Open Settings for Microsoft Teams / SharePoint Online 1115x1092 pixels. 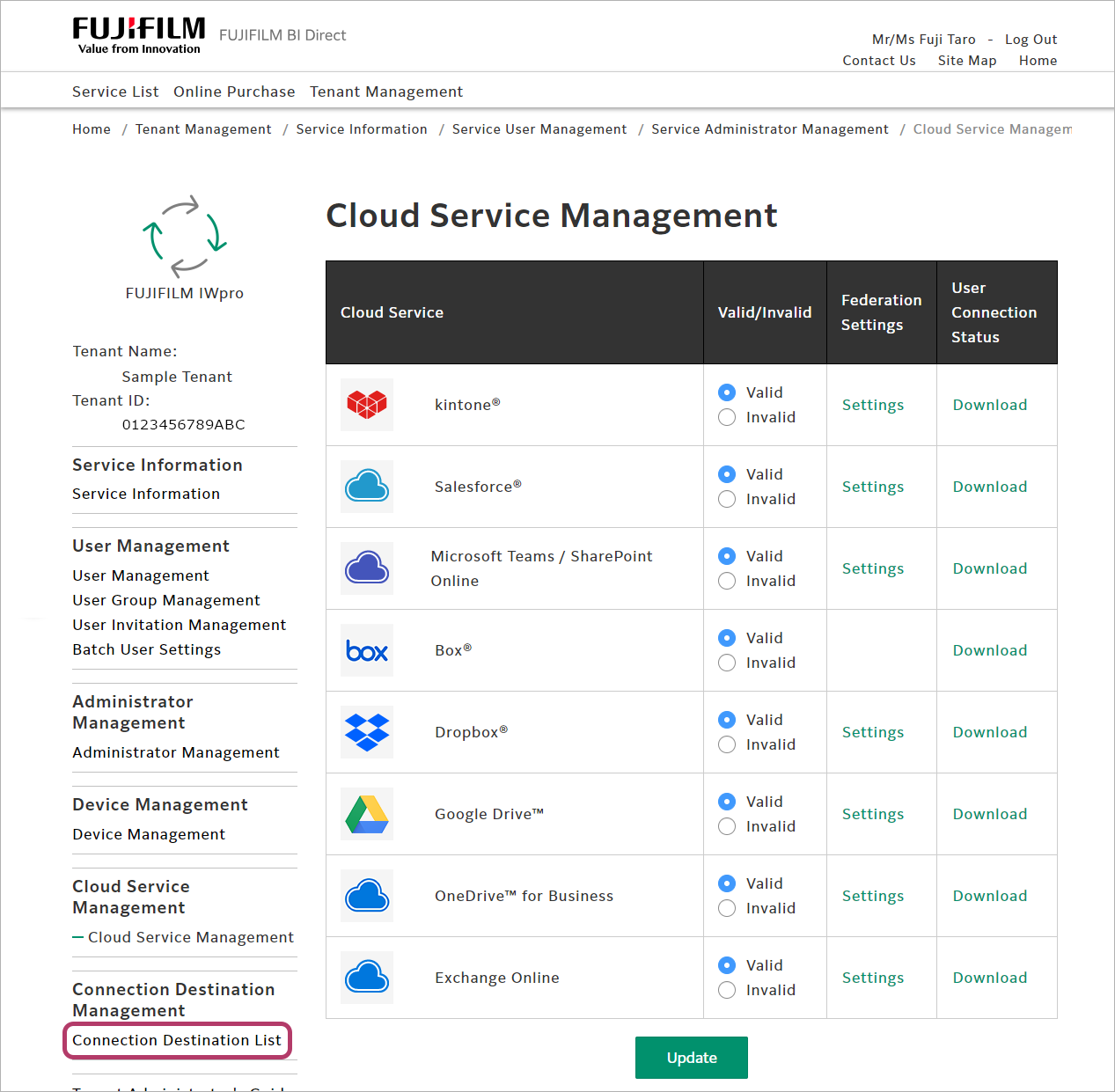(x=873, y=568)
